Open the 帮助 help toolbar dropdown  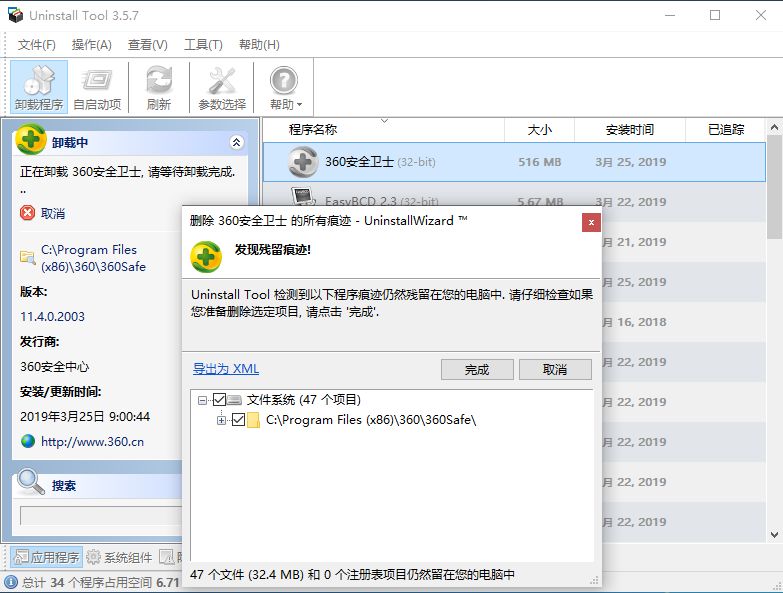pos(285,87)
